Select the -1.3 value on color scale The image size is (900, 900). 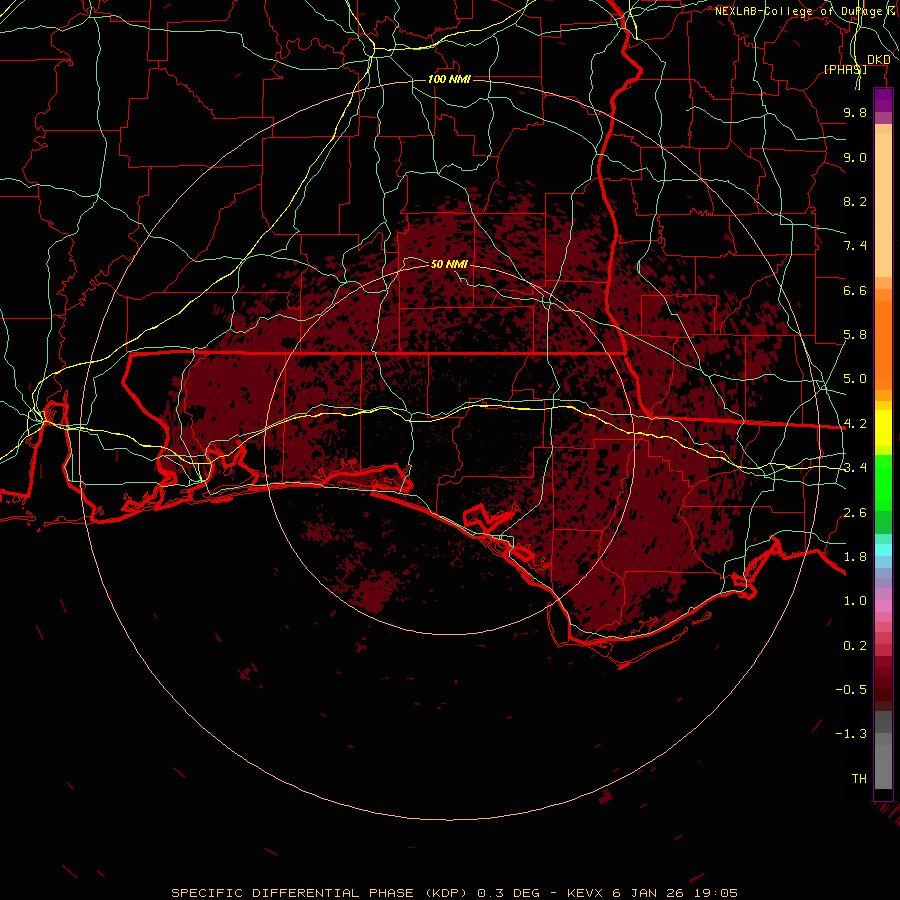click(851, 734)
